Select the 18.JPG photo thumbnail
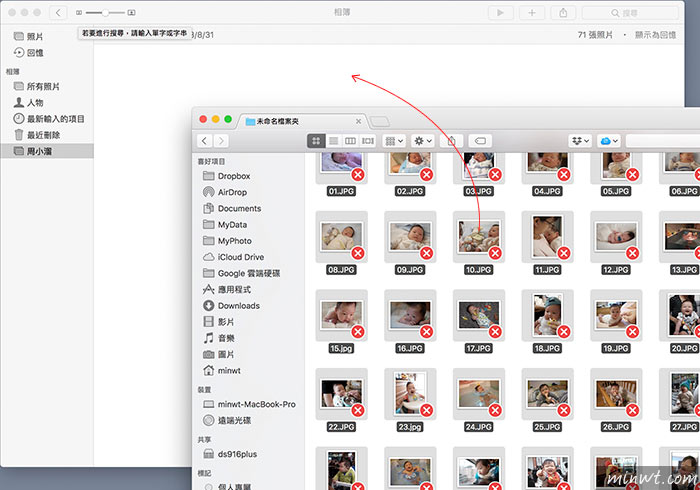 pos(547,316)
